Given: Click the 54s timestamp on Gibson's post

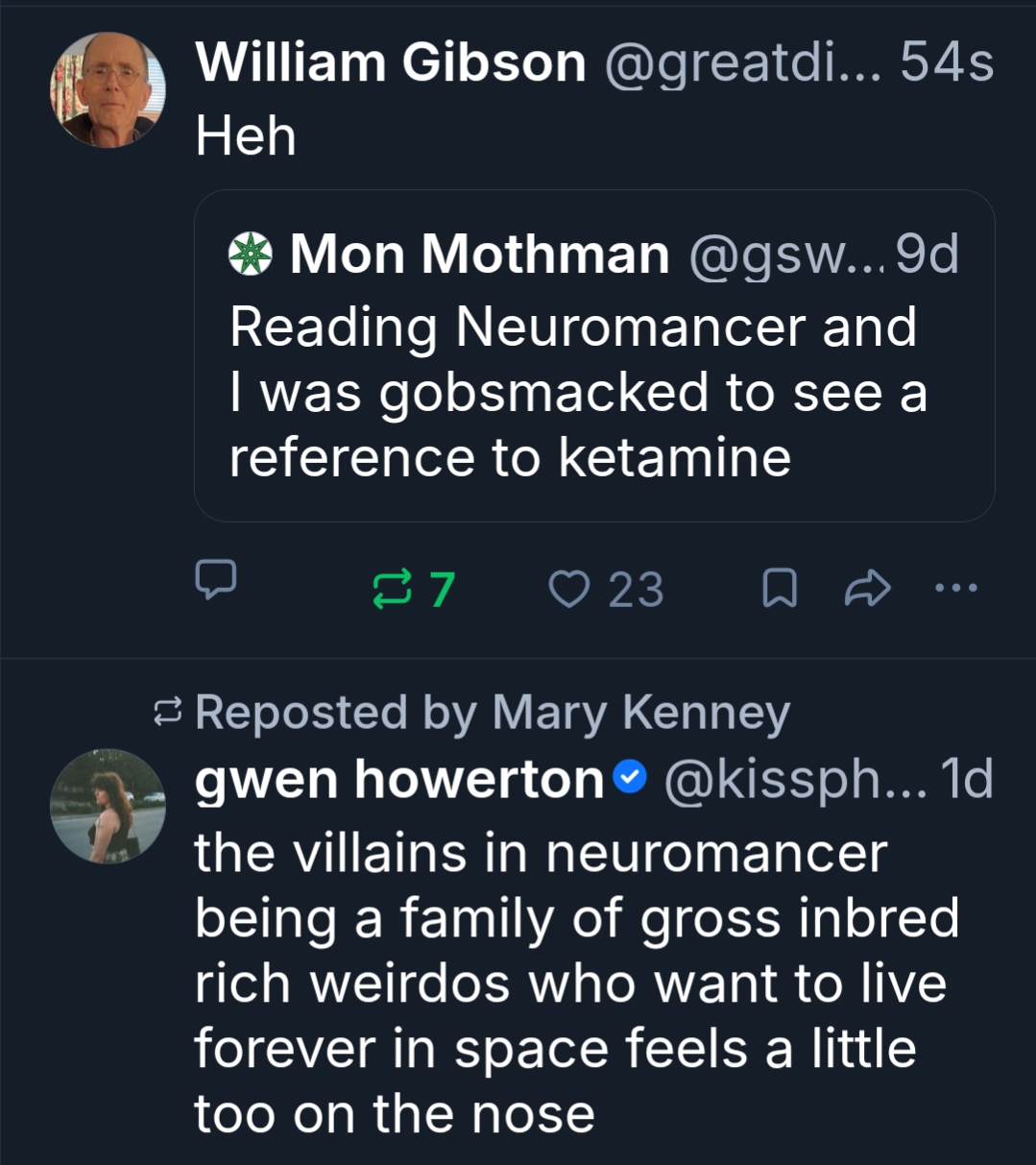Looking at the screenshot, I should (947, 63).
